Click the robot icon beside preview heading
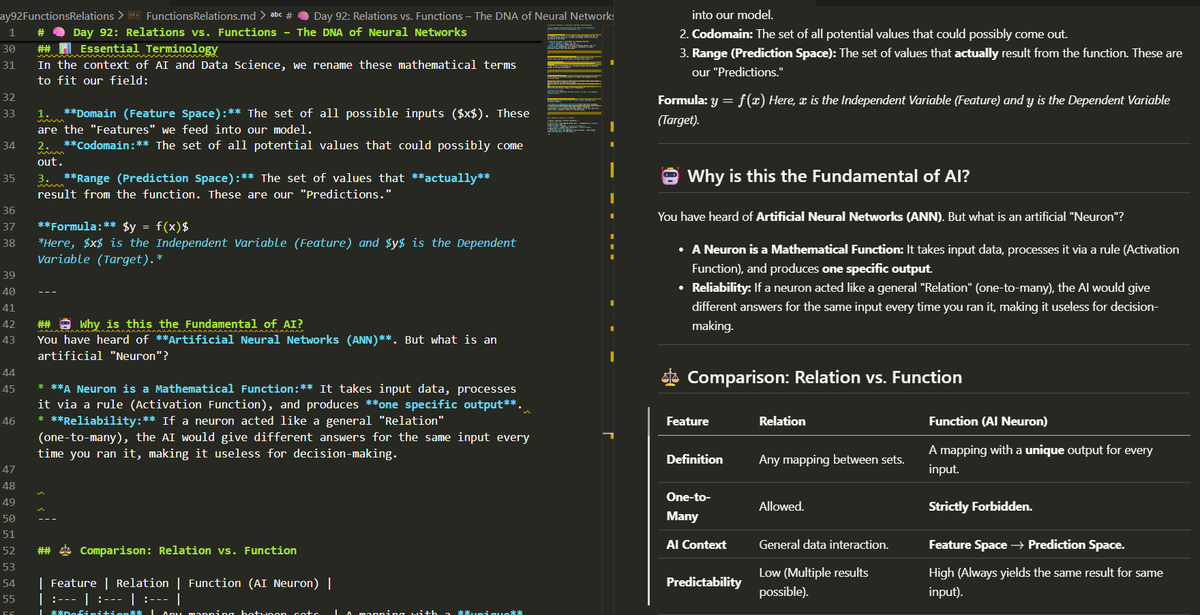This screenshot has width=1200, height=615. point(670,177)
